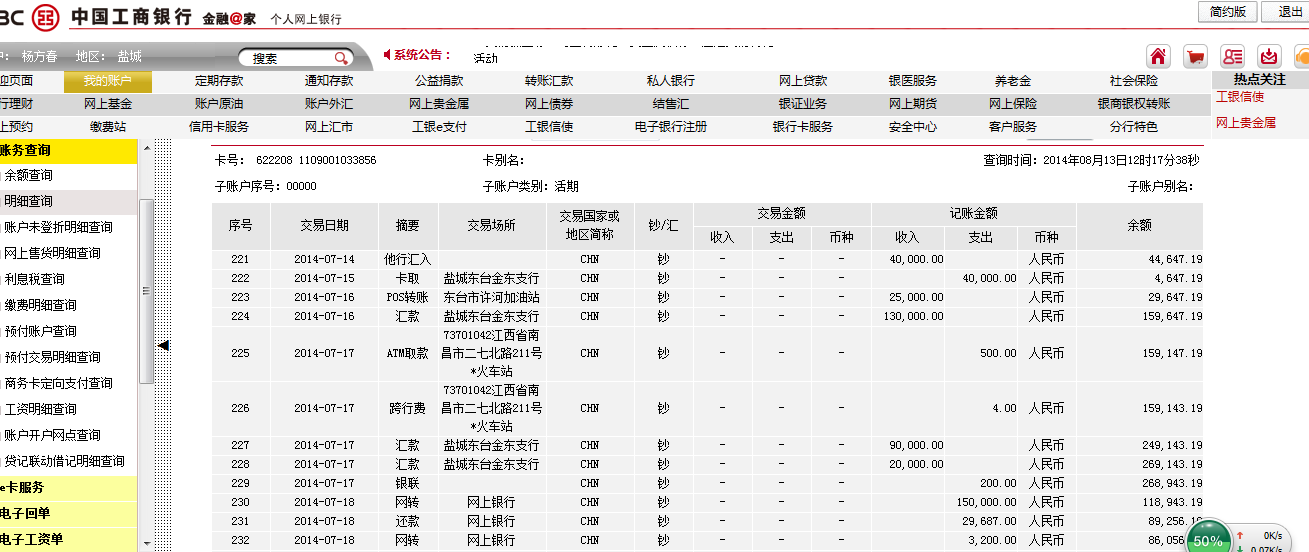
Task: Select 账户未登折明细查询 in the sidebar
Action: pyautogui.click(x=59, y=227)
